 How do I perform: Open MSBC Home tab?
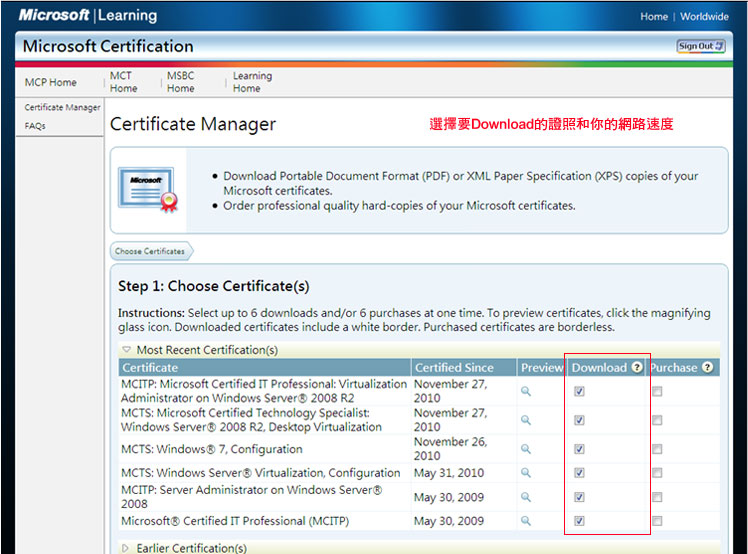pyautogui.click(x=180, y=82)
